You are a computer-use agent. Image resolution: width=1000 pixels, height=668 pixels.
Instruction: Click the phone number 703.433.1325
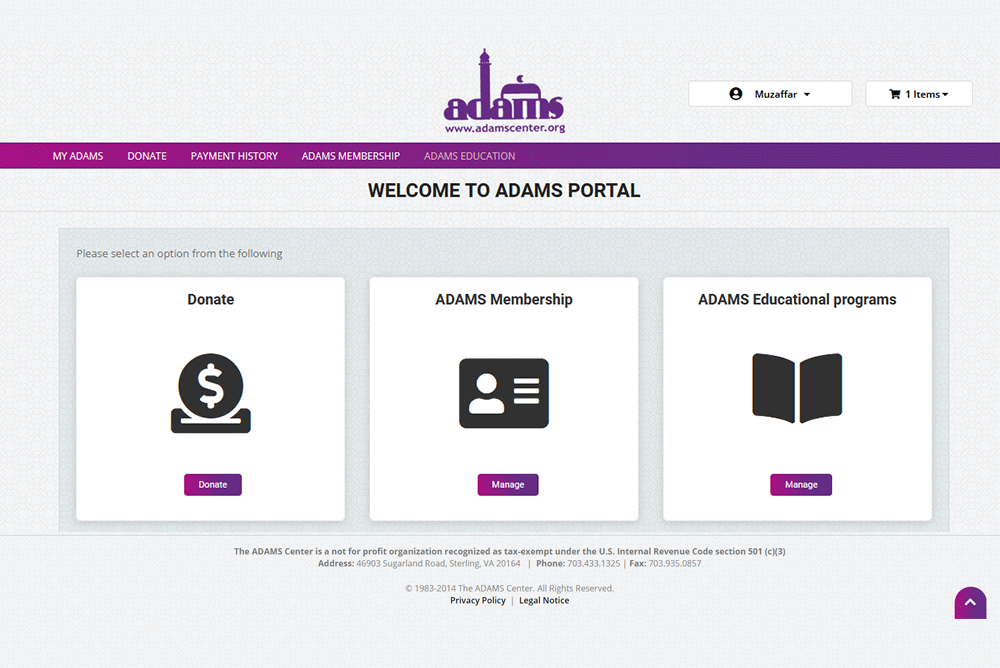click(594, 563)
